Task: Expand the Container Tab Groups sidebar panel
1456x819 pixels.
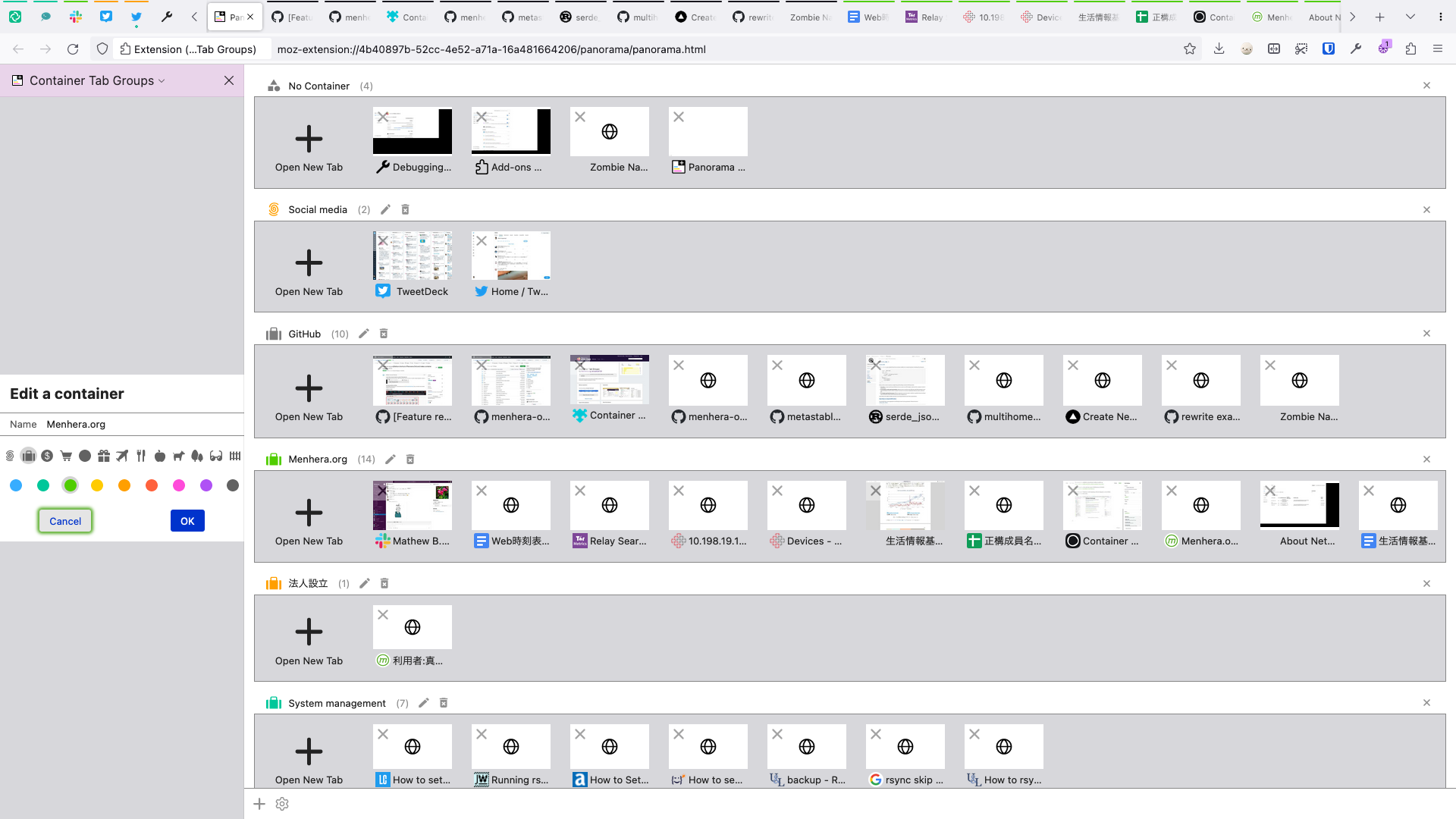Action: 161,81
